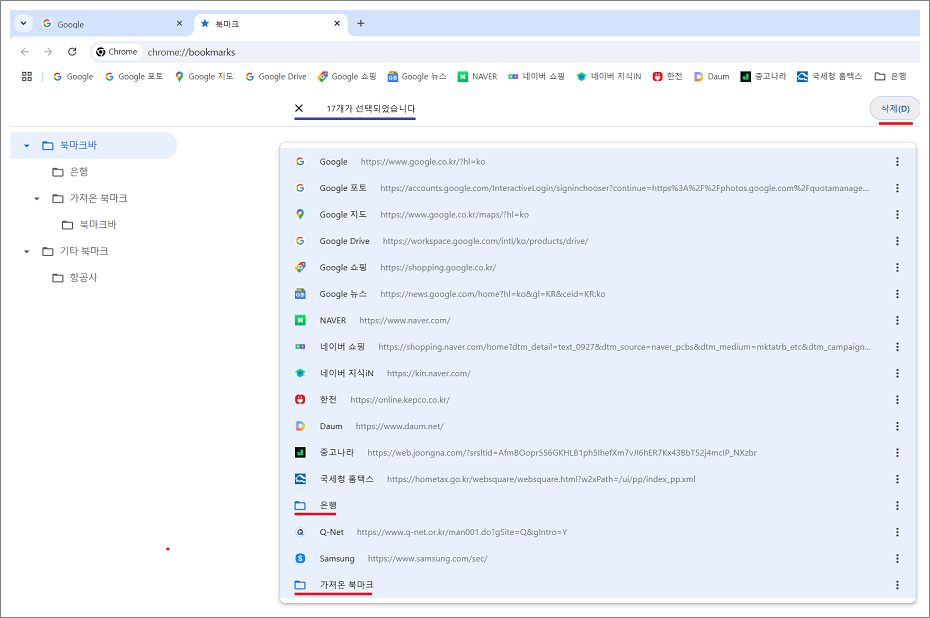Select 은행 folder in sidebar tree

pyautogui.click(x=70, y=172)
